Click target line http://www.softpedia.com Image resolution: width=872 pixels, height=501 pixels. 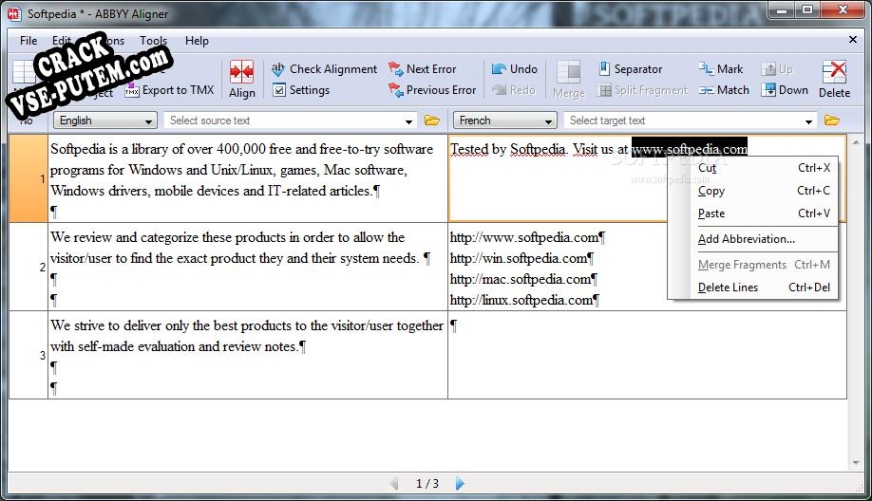click(527, 237)
